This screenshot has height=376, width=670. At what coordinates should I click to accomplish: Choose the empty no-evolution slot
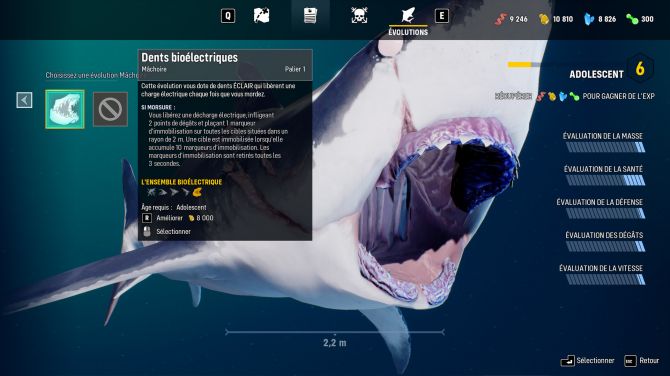coord(110,109)
